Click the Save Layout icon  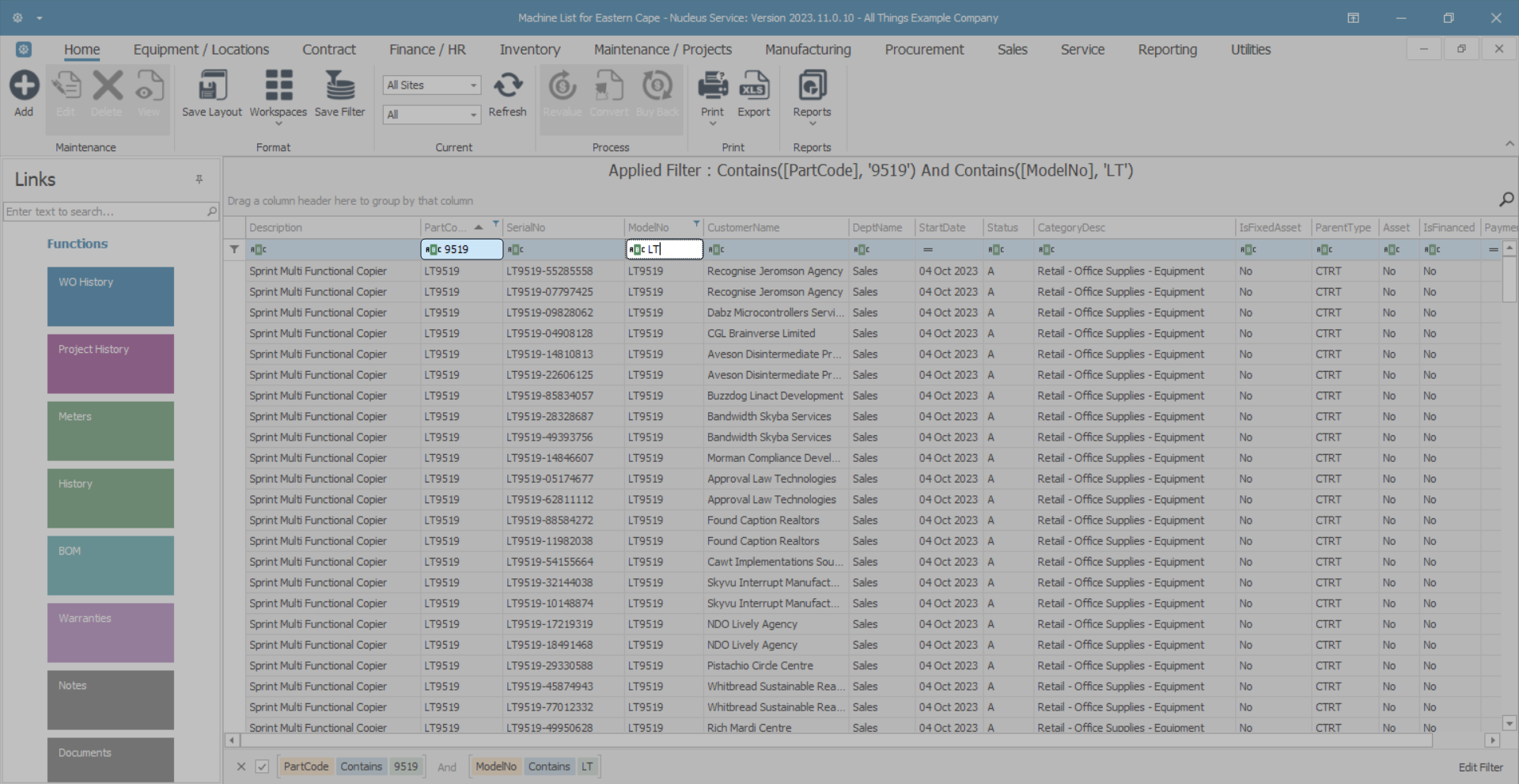[211, 86]
